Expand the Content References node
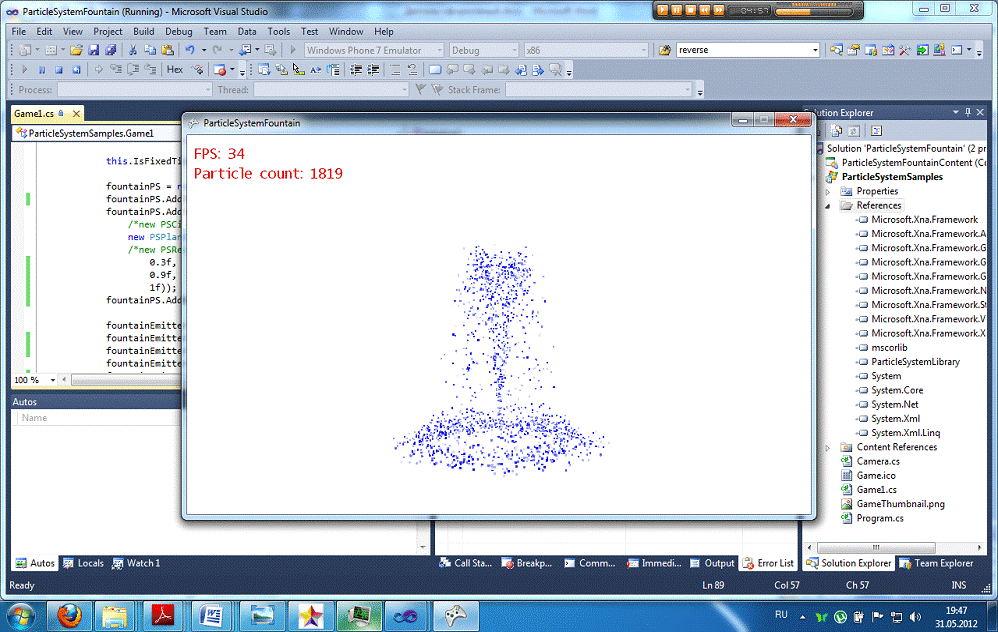The height and width of the screenshot is (632, 998). click(828, 447)
